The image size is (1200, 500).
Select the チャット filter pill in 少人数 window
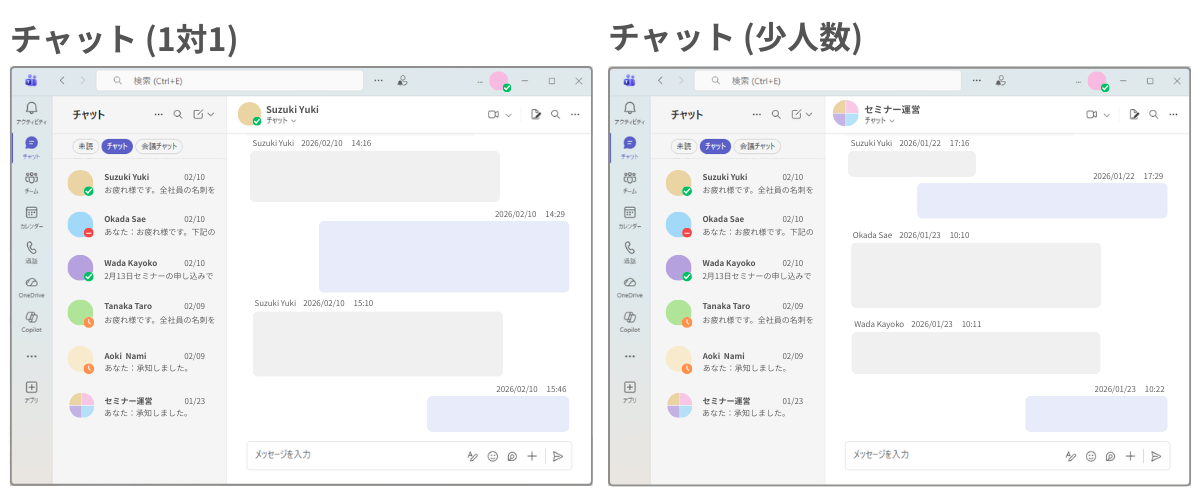tap(715, 146)
